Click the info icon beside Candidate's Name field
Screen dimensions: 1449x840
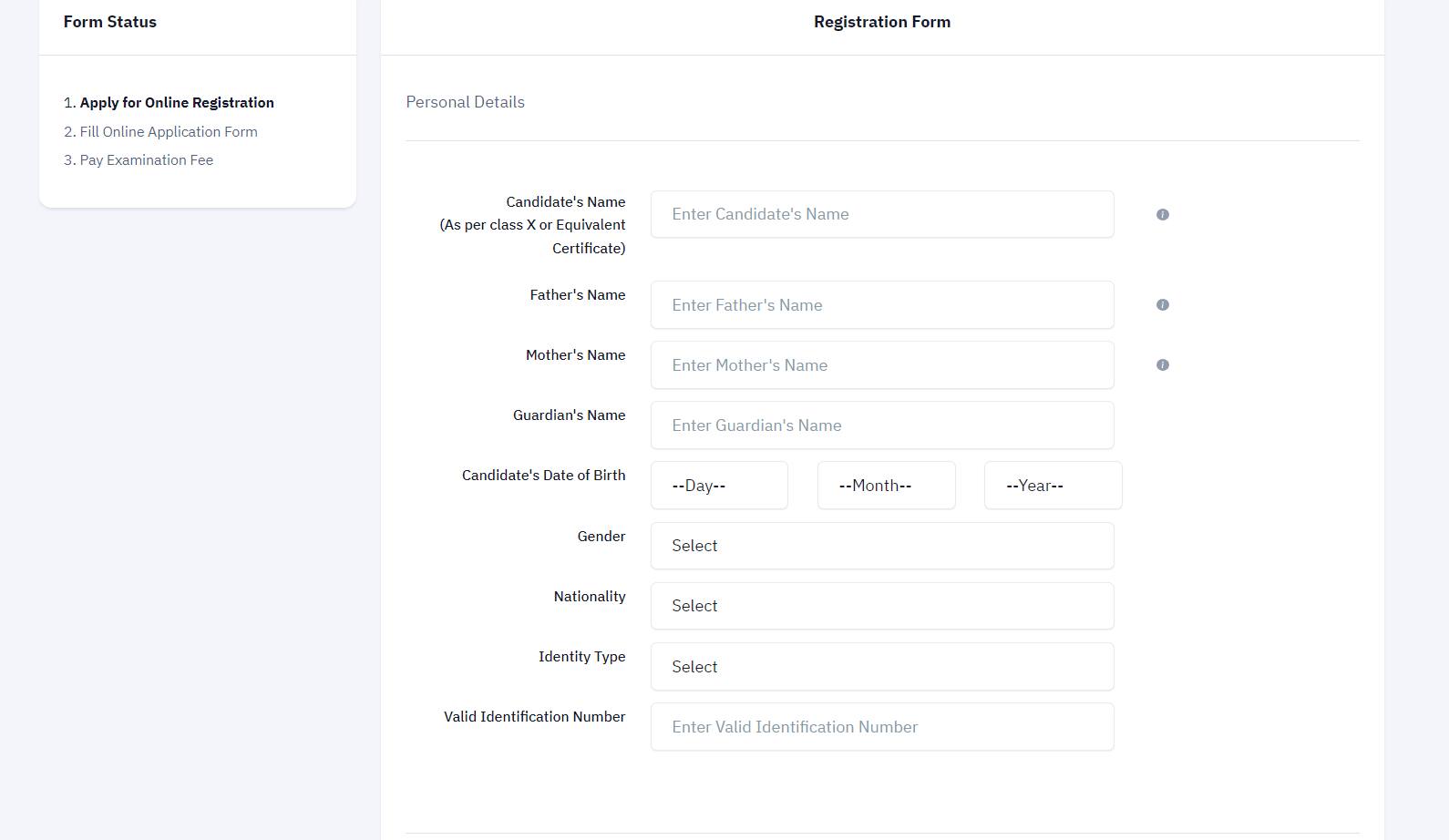pyautogui.click(x=1162, y=214)
